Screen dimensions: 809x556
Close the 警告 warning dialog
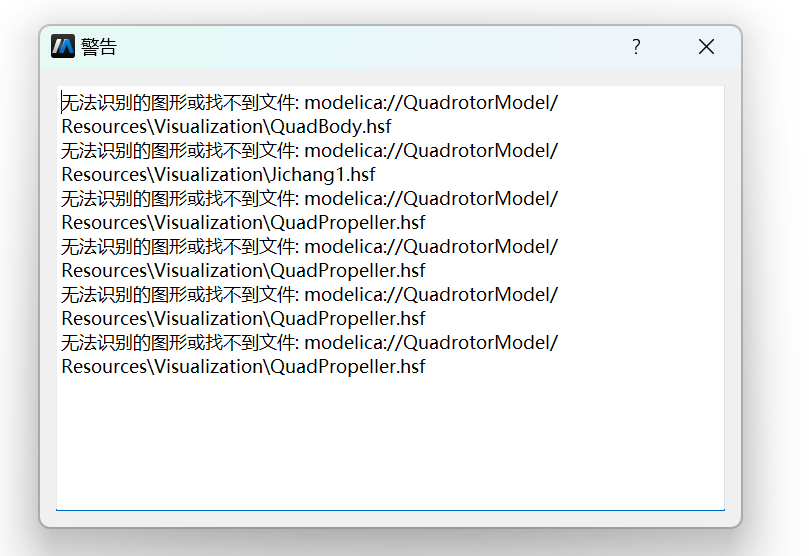click(706, 47)
